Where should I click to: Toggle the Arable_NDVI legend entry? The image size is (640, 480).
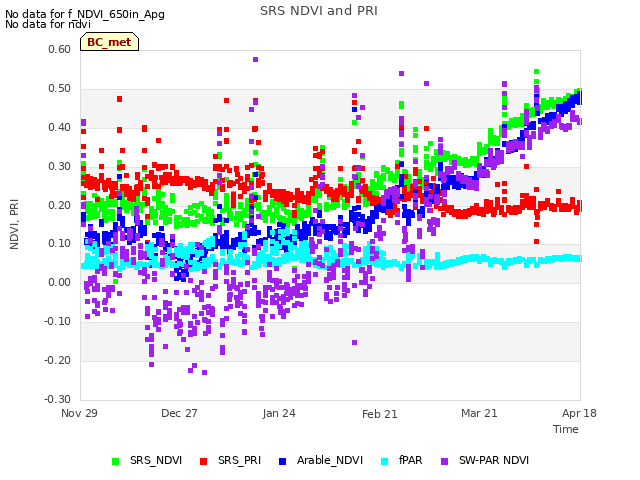321,460
